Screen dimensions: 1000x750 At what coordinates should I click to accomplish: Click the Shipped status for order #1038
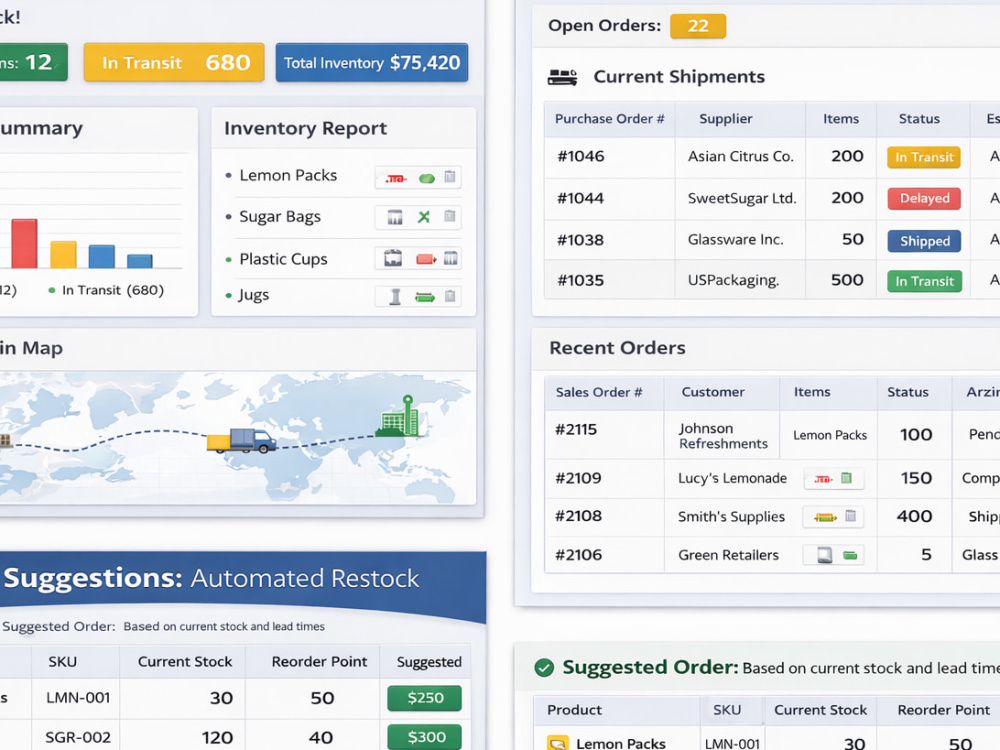click(x=925, y=241)
